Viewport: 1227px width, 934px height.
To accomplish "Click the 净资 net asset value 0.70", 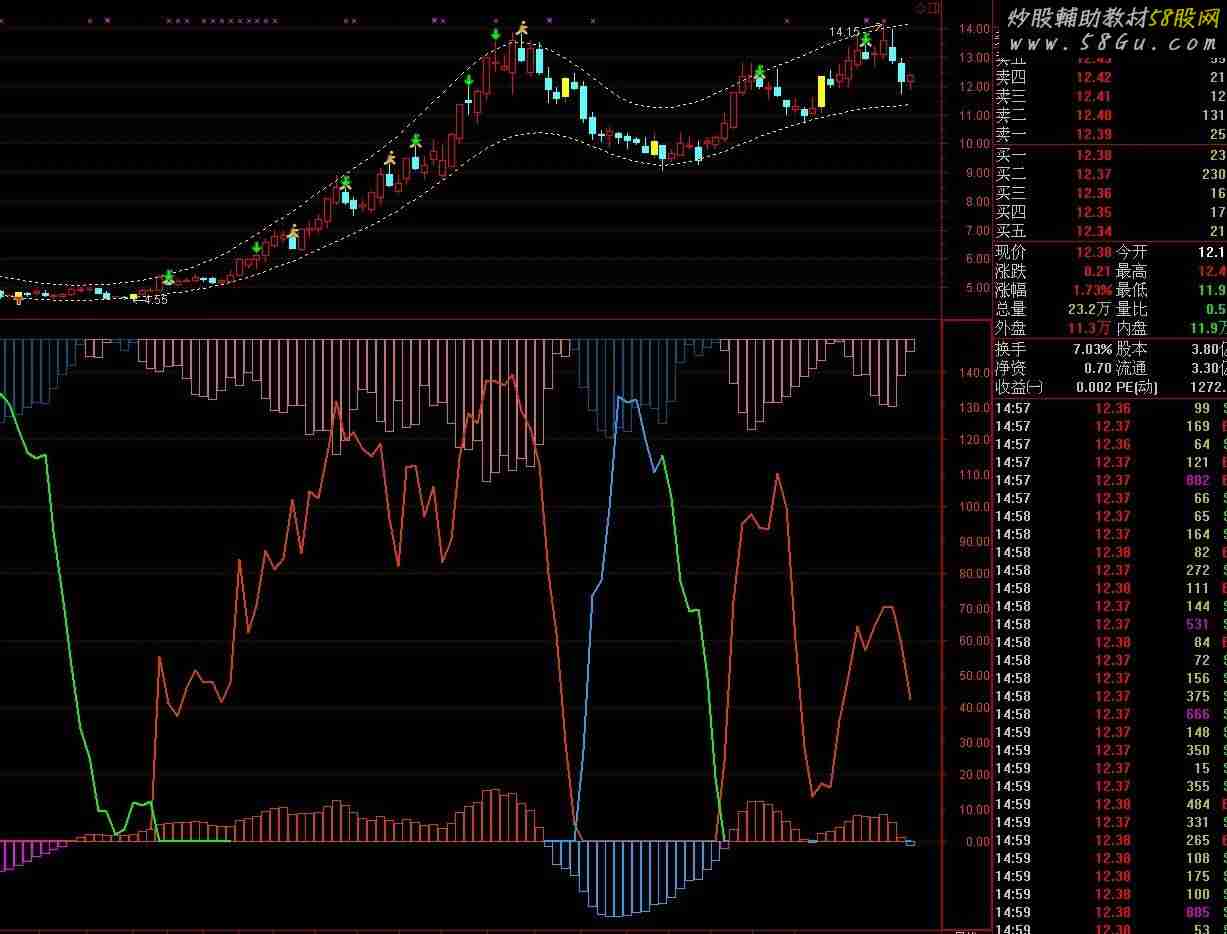I will [1097, 369].
